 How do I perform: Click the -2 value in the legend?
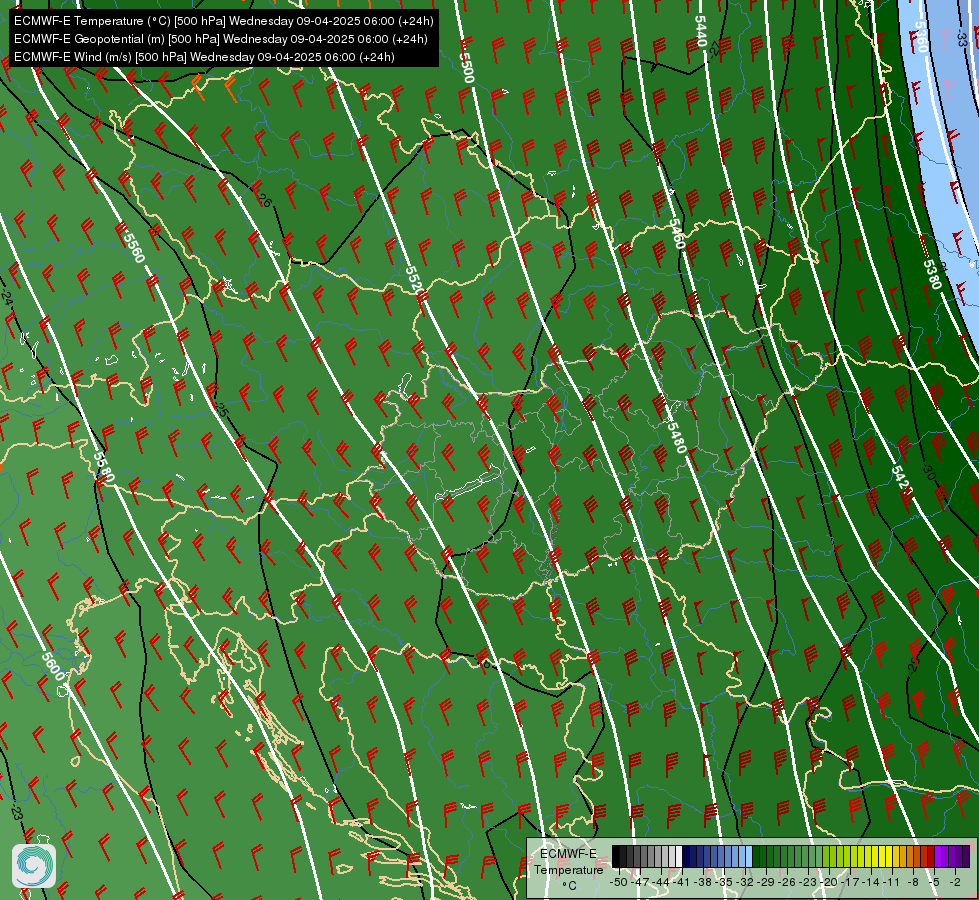click(955, 882)
